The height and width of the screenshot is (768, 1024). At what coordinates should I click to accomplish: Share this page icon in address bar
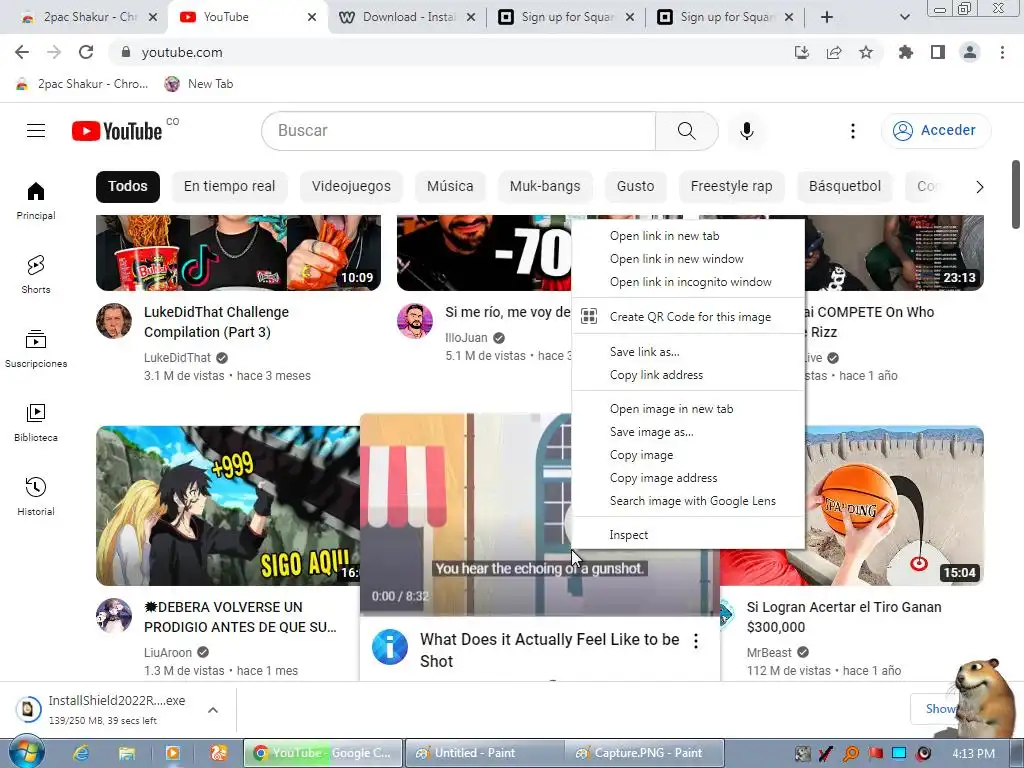click(x=834, y=52)
